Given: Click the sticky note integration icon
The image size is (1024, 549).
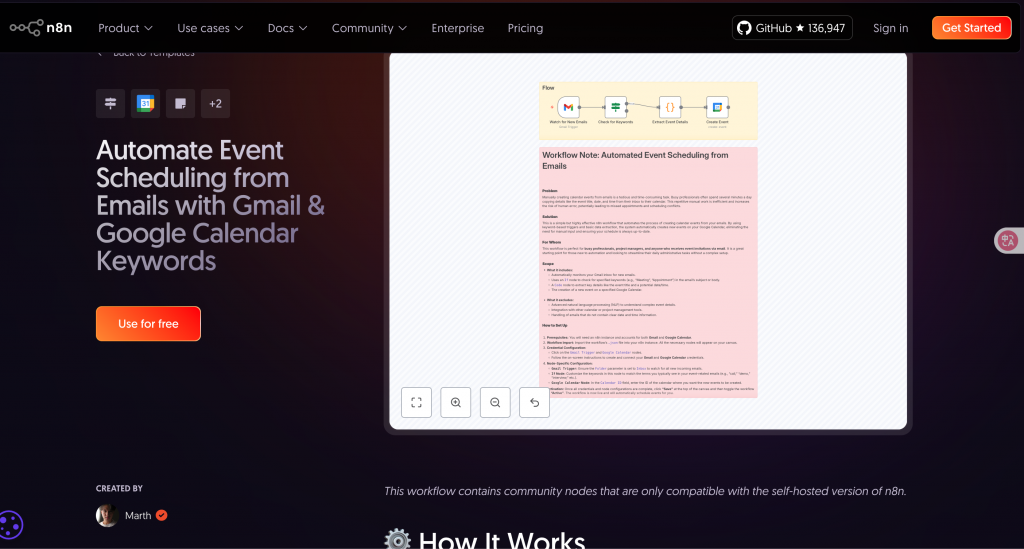Looking at the screenshot, I should tap(181, 103).
